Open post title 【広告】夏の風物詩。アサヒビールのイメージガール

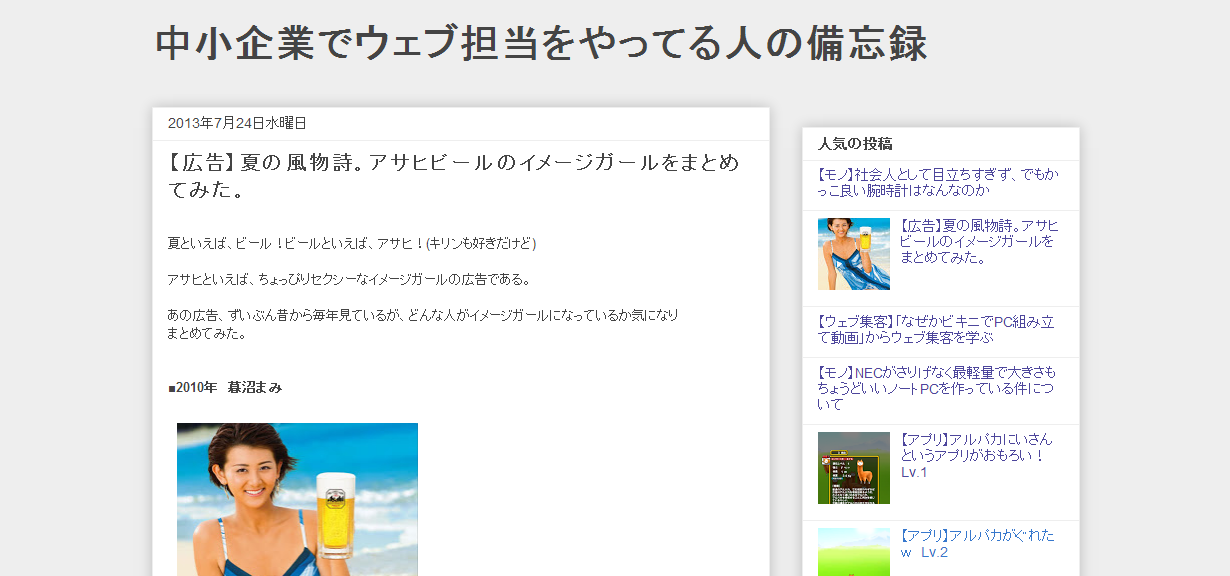454,175
